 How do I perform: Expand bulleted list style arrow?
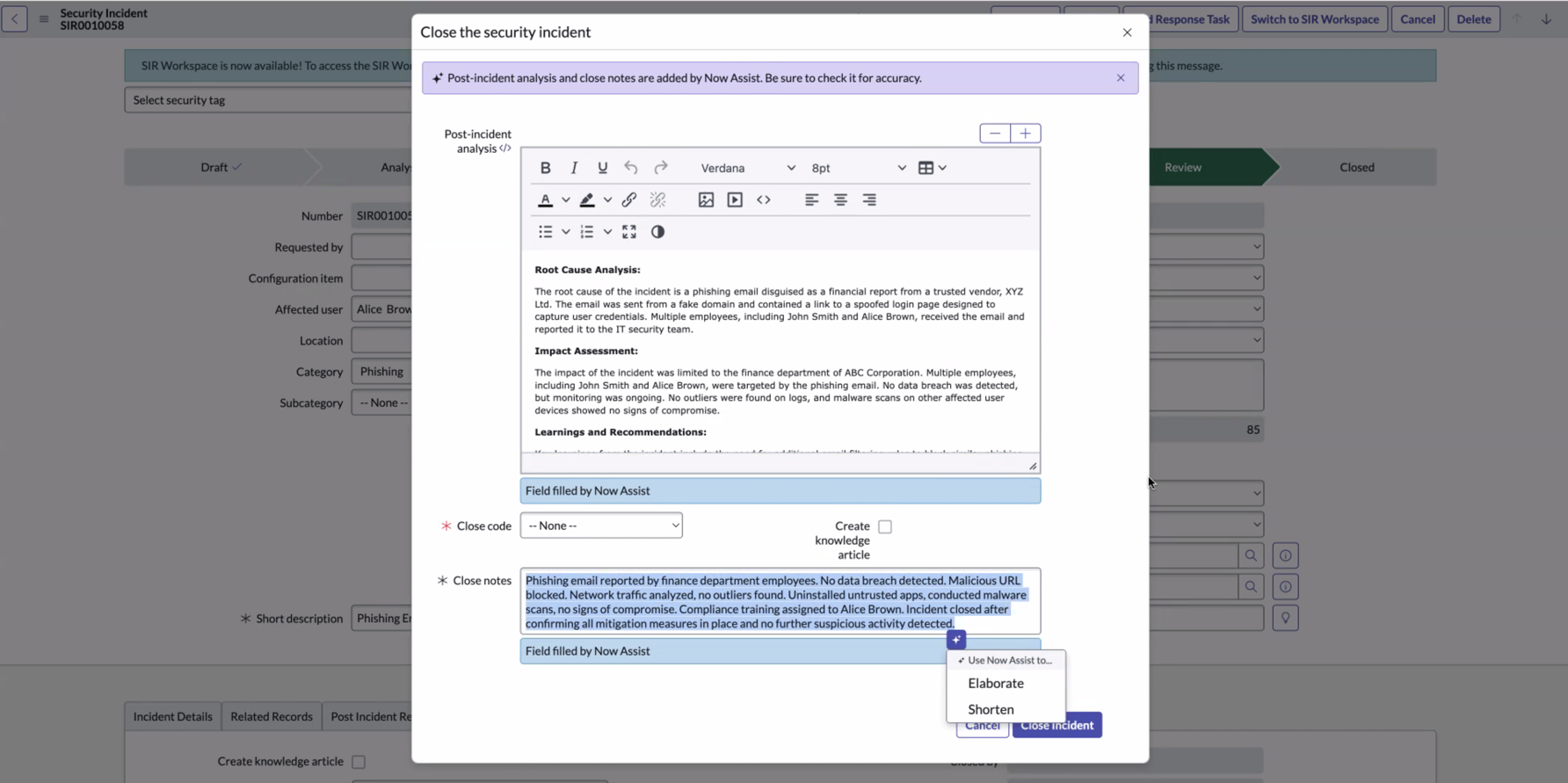(x=566, y=232)
